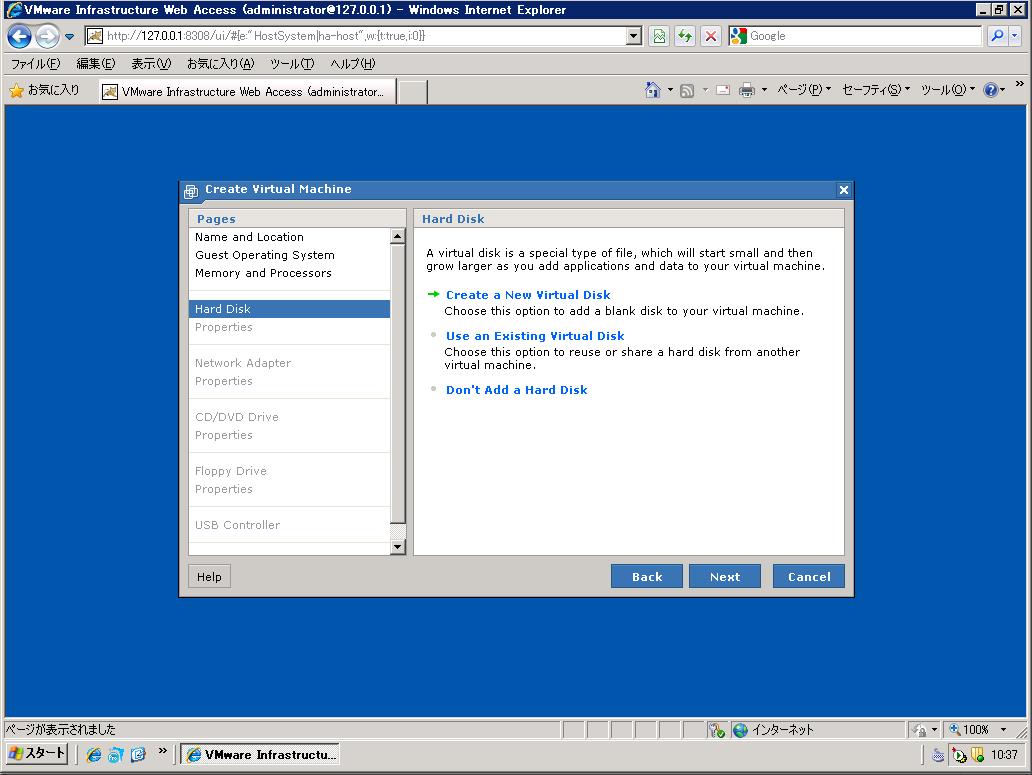Viewport: 1032px width, 775px height.
Task: Open a new blank browser tab
Action: coord(413,92)
